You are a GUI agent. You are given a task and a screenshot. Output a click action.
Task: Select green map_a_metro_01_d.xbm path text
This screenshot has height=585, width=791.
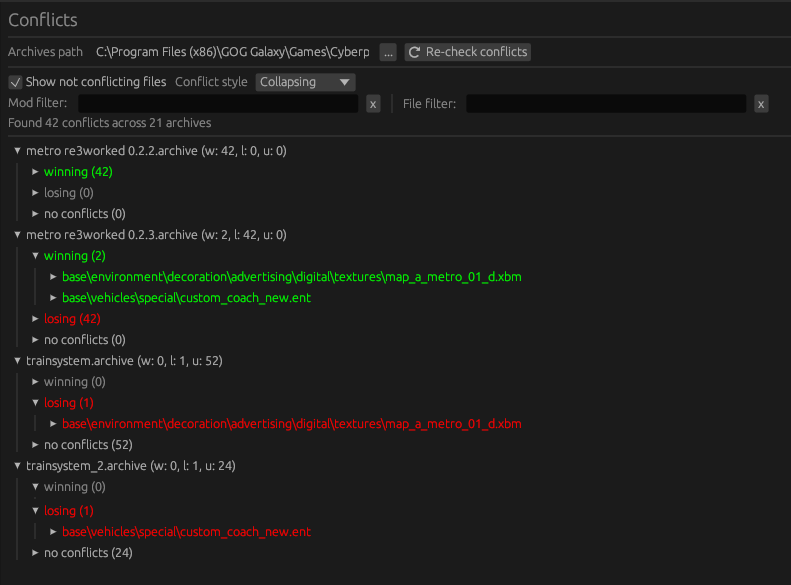[x=292, y=277]
